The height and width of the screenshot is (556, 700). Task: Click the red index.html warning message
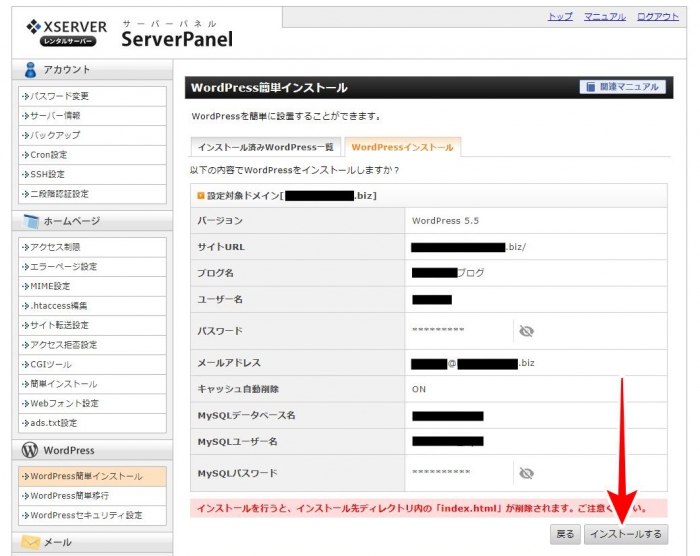click(x=429, y=508)
